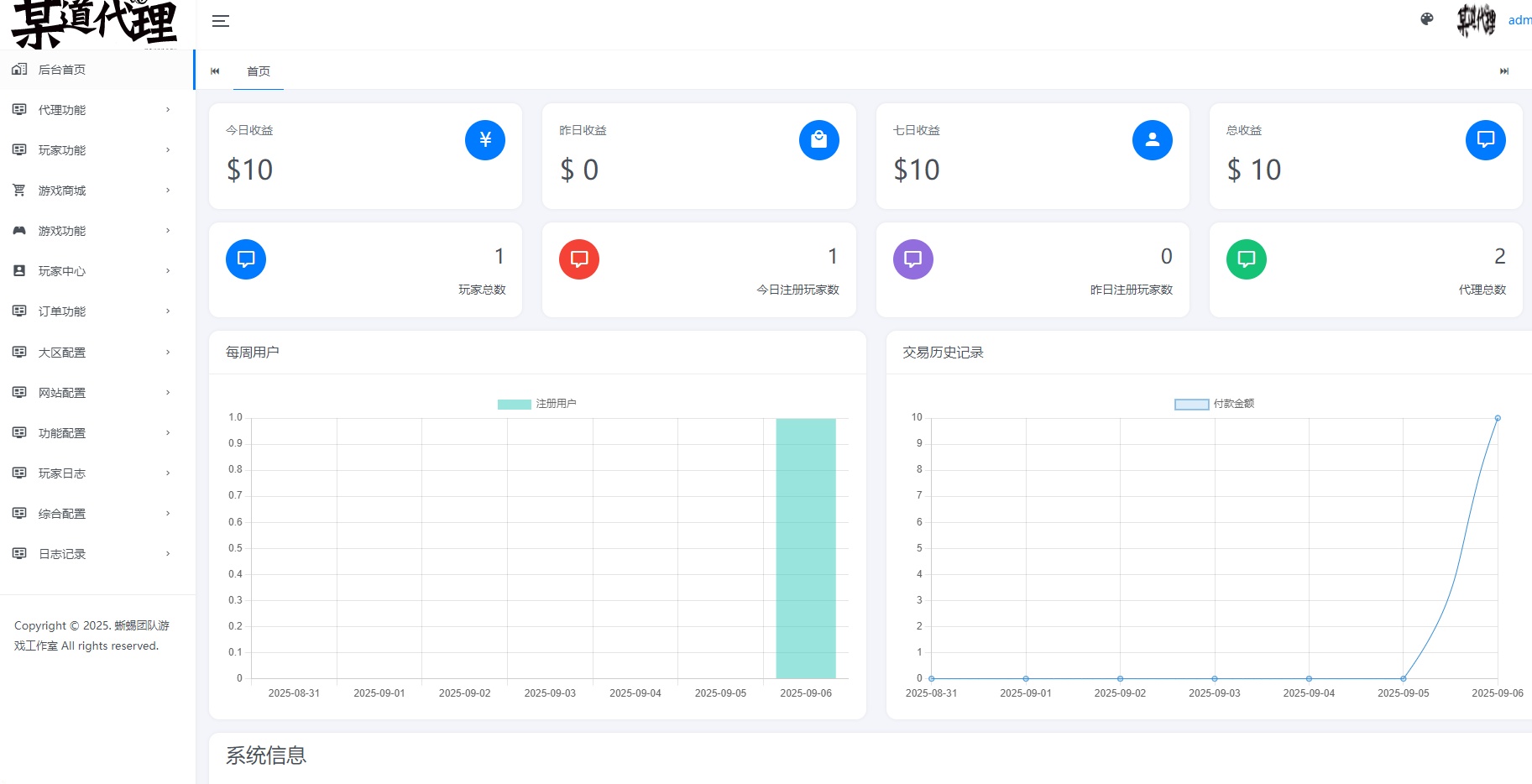
Task: Open the theme palette icon
Action: pos(1426,19)
